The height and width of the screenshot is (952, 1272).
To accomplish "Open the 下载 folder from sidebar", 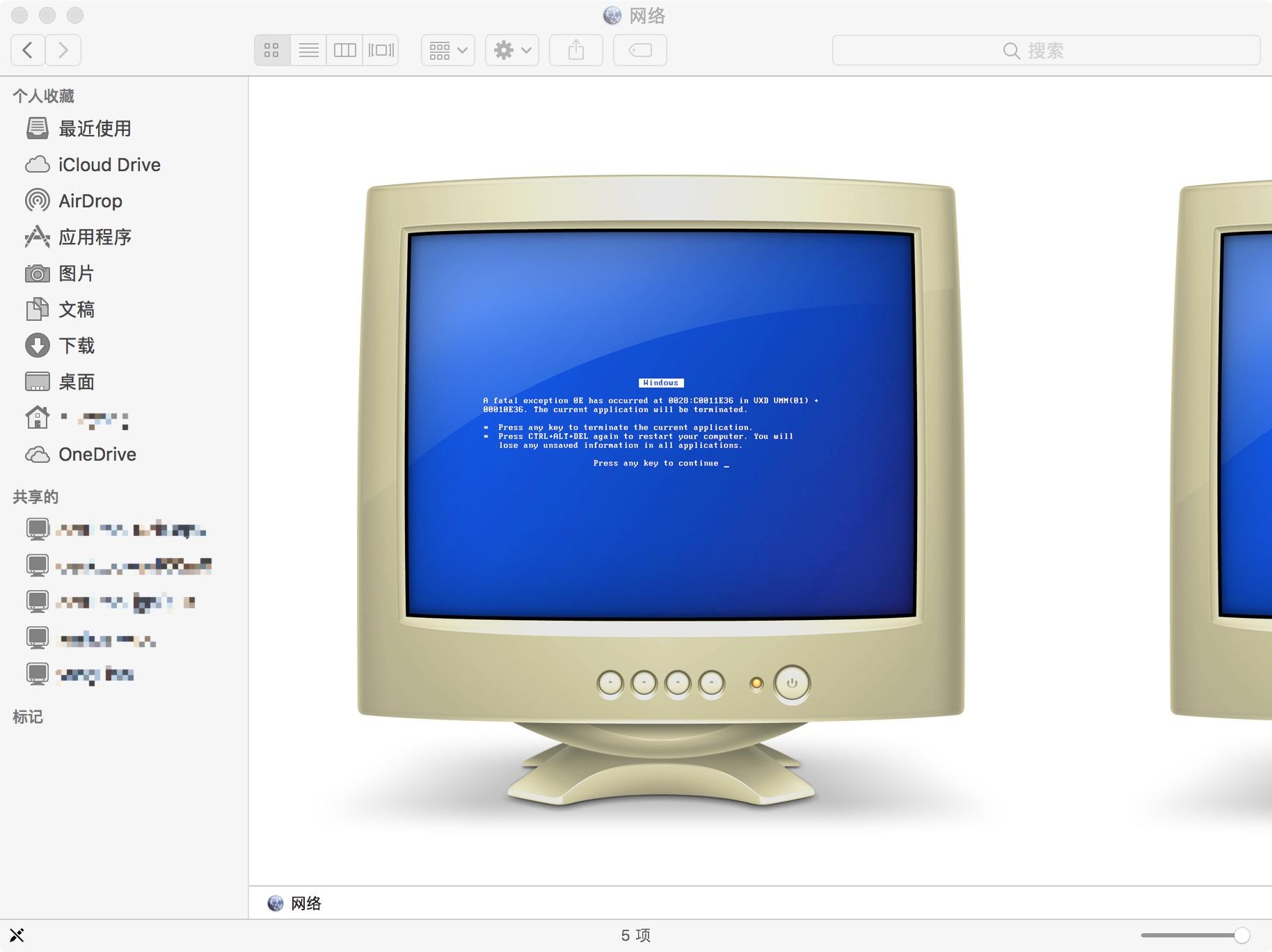I will coord(77,345).
